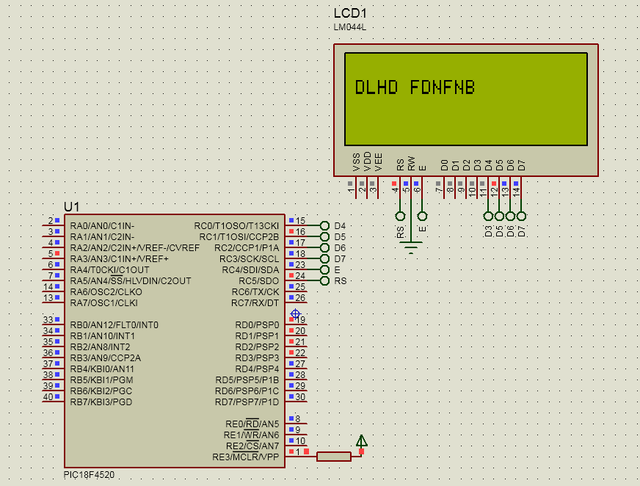
Task: Click the RA0/AN0/C1IN- pin name
Action: pos(102,226)
